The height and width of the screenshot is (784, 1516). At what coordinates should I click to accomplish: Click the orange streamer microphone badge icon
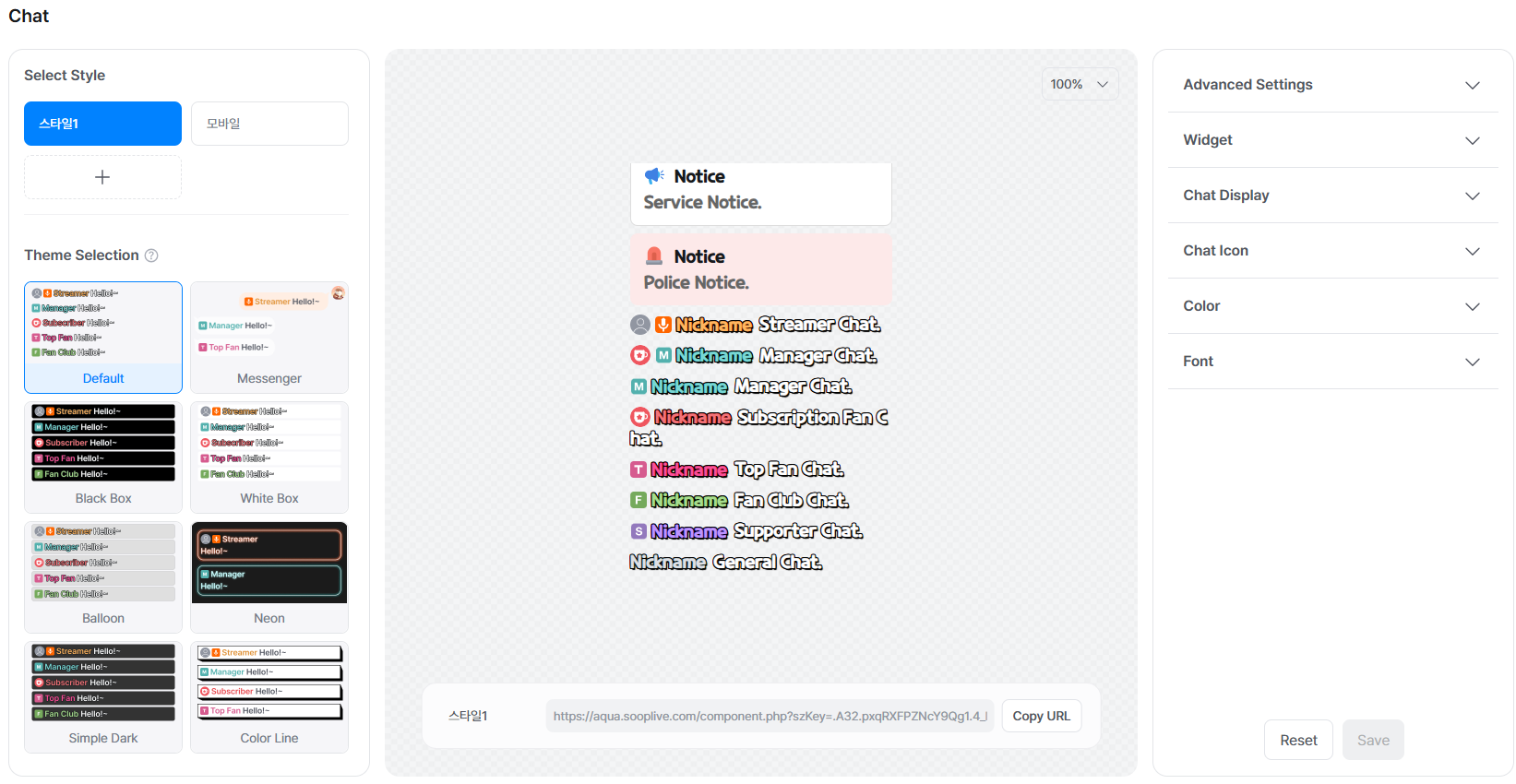[663, 325]
